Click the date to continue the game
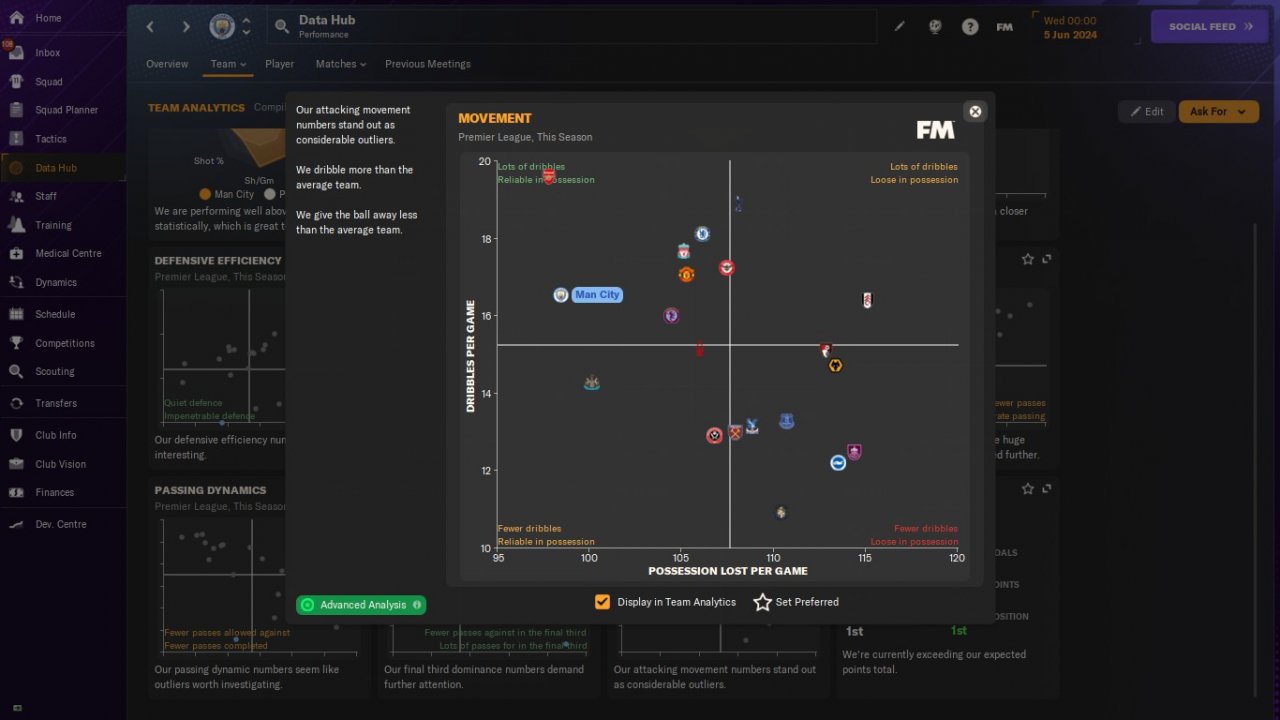 point(1070,27)
